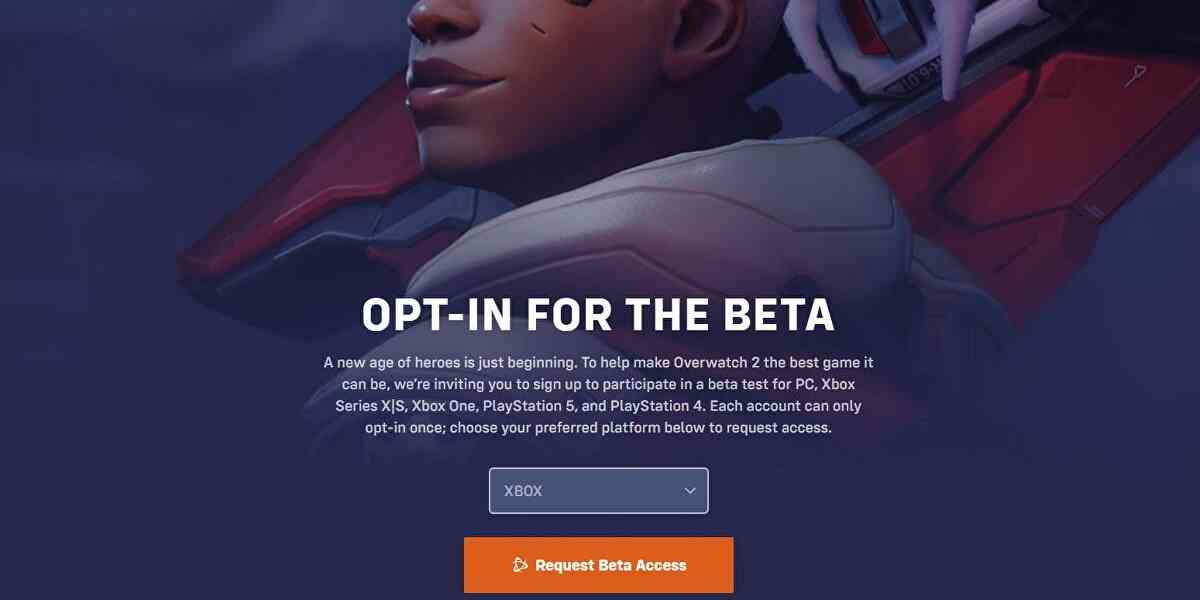Expand the platform list via chevron arrow
This screenshot has width=1200, height=600.
689,491
